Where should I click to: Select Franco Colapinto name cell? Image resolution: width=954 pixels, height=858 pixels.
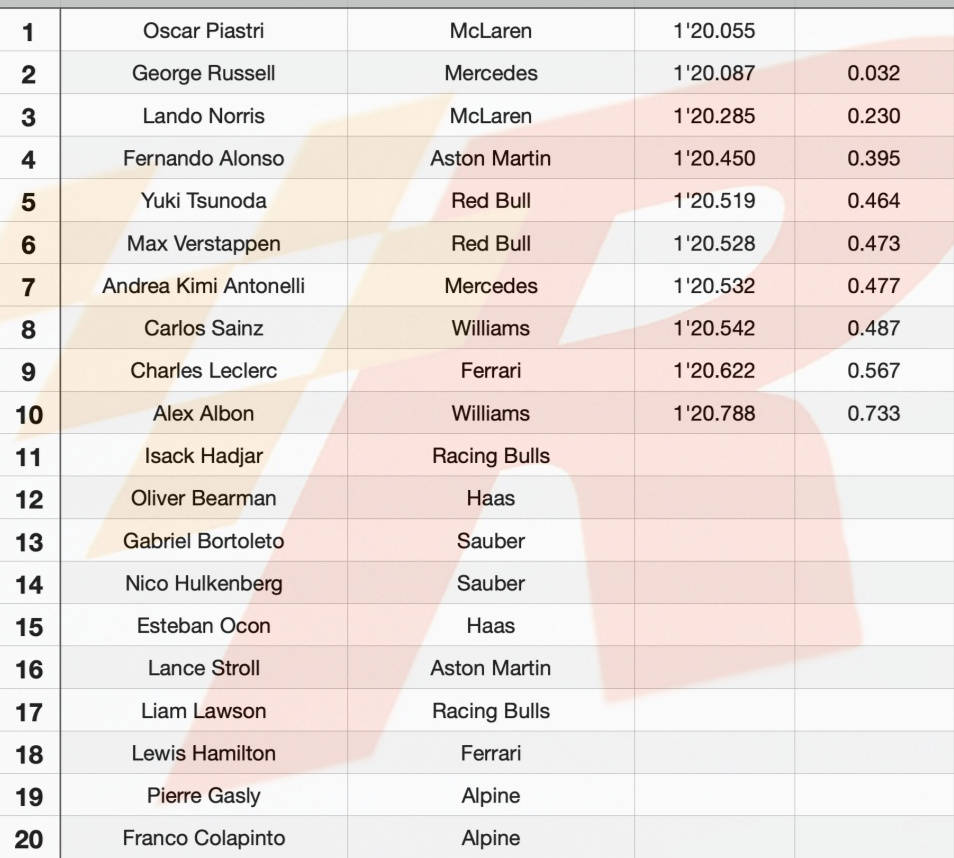(204, 838)
